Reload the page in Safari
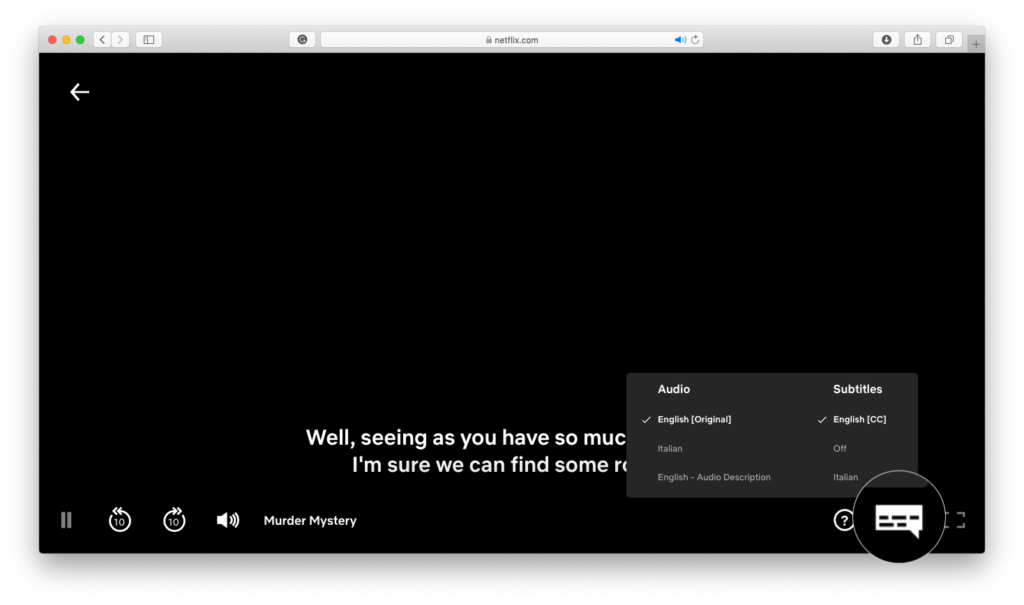 pos(695,40)
